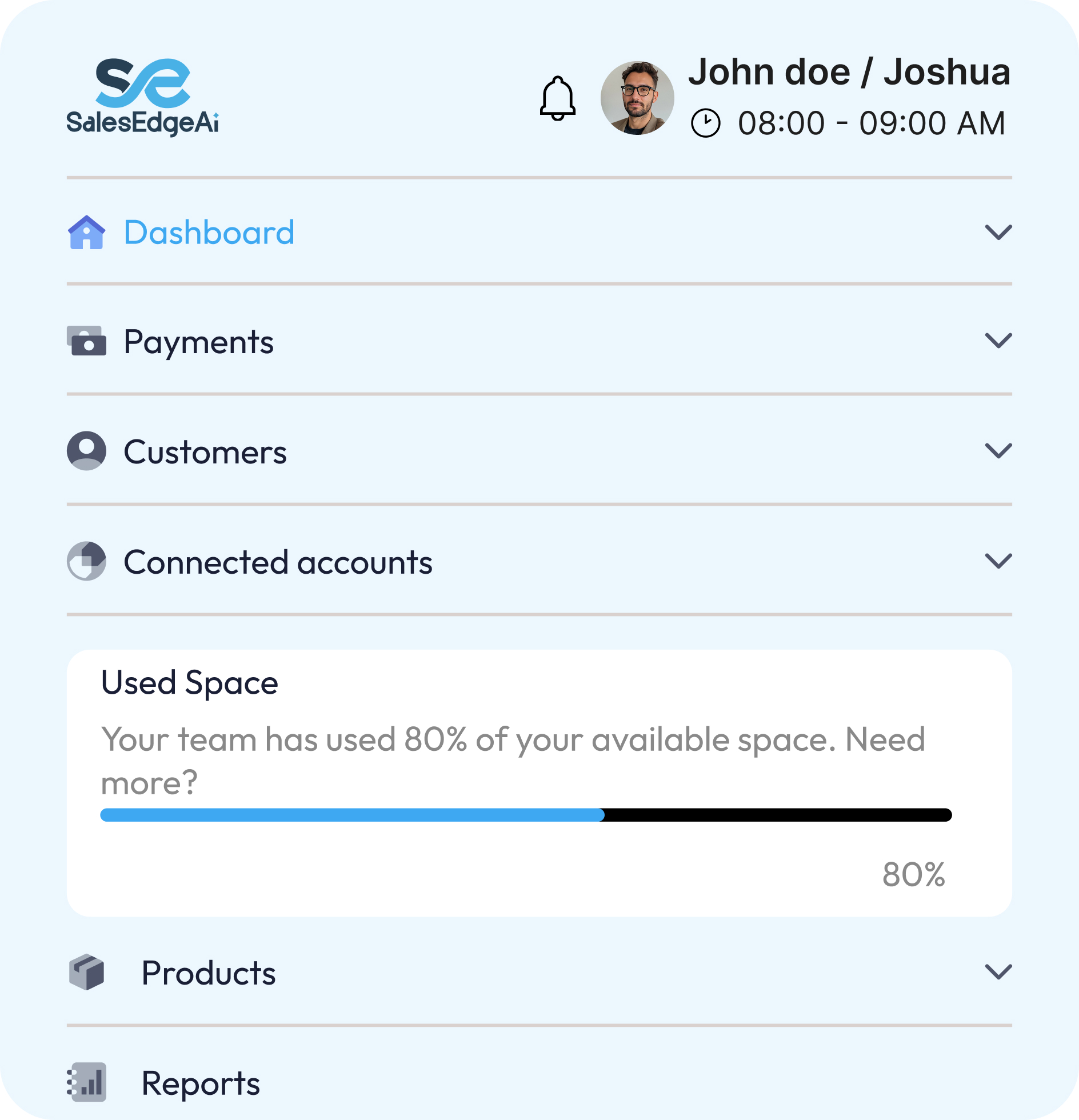
Task: Expand the Products chevron
Action: (998, 972)
